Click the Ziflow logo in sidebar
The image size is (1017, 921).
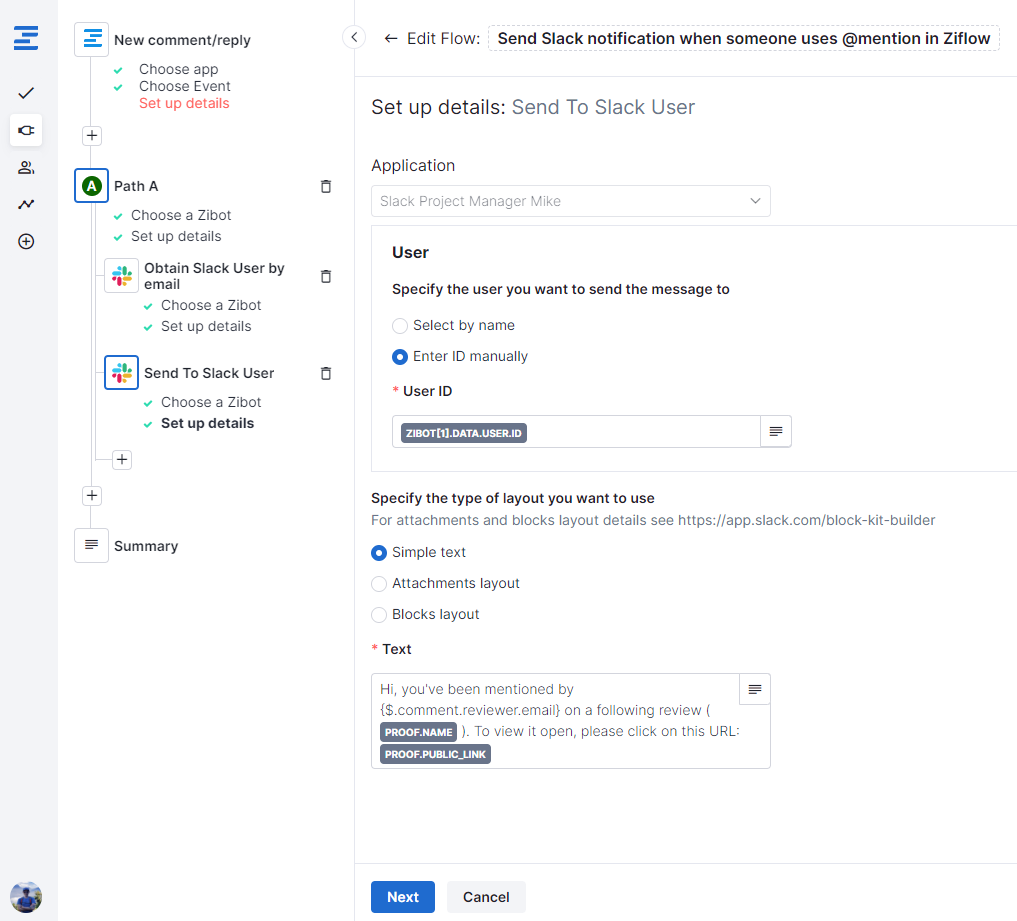[x=26, y=39]
